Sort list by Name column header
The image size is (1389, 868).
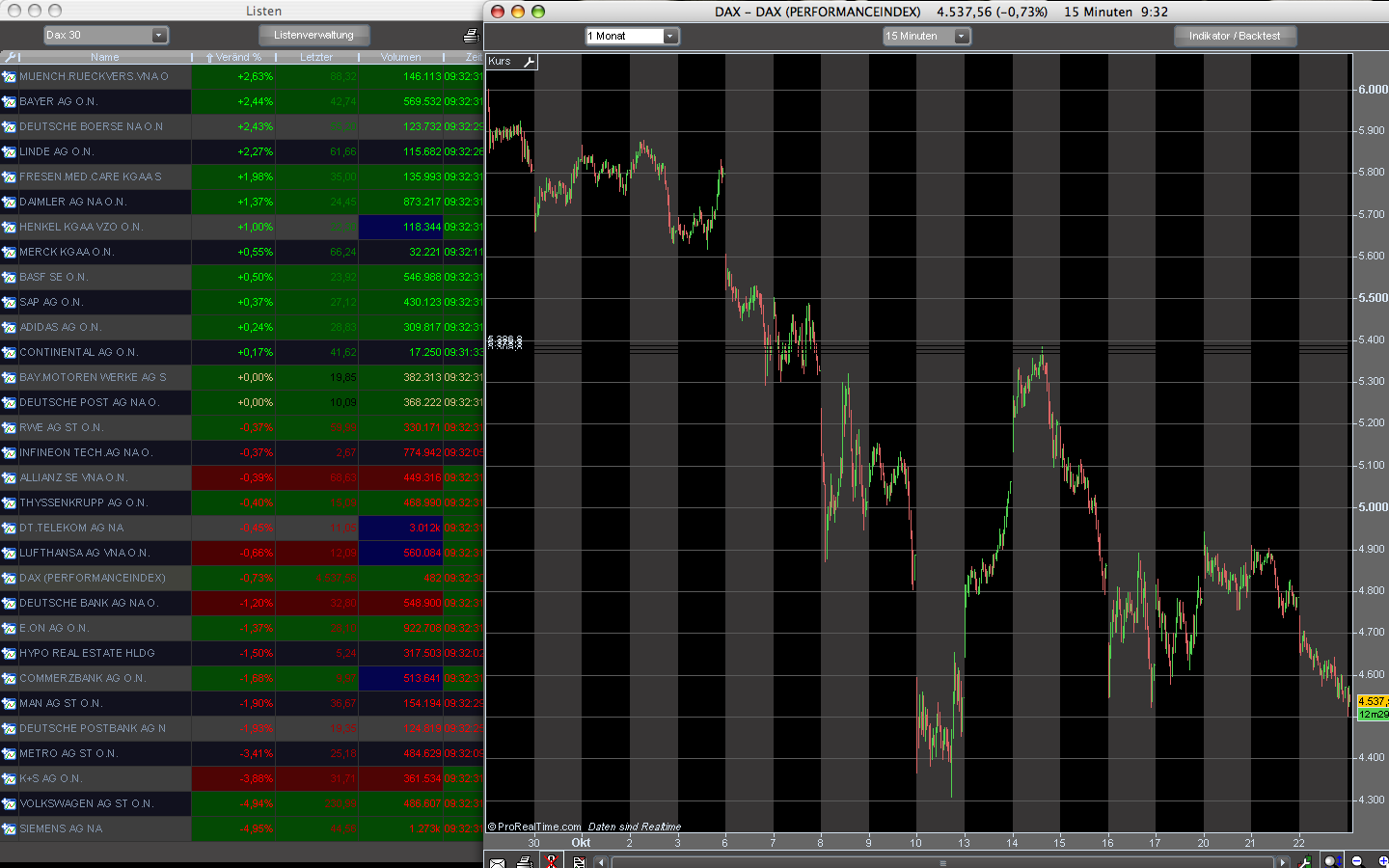tap(105, 57)
